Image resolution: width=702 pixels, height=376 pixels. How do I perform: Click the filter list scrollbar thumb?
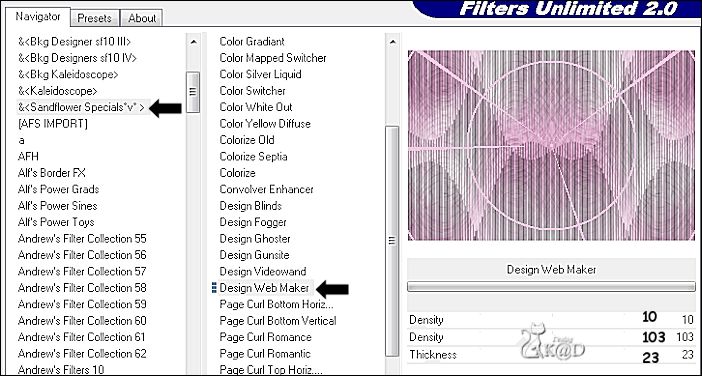coord(393,241)
